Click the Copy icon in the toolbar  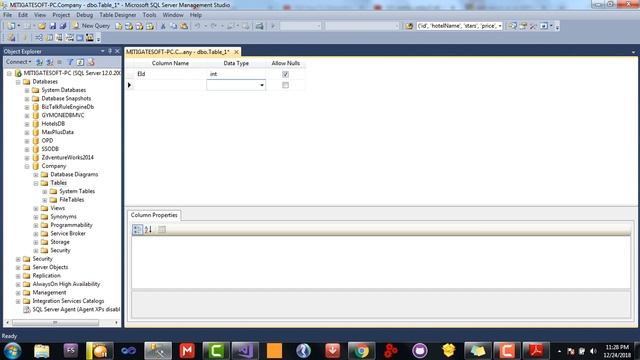tap(173, 26)
